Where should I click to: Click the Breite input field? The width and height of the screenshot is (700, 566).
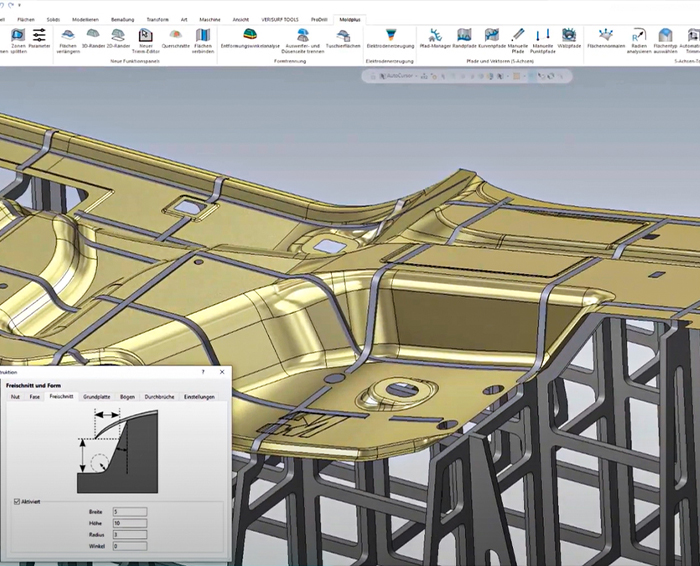tap(131, 511)
